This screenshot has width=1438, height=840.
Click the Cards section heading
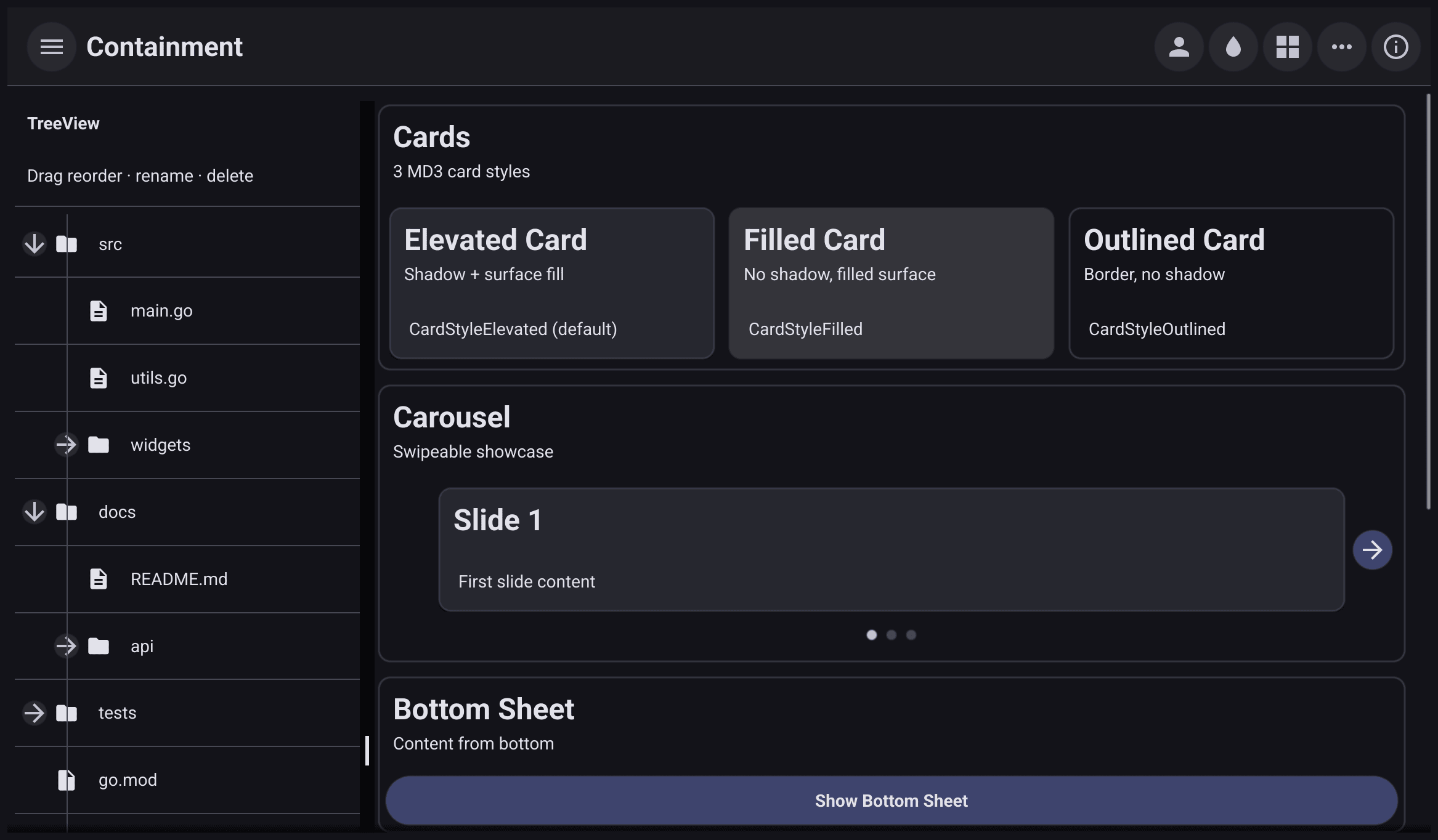[432, 137]
